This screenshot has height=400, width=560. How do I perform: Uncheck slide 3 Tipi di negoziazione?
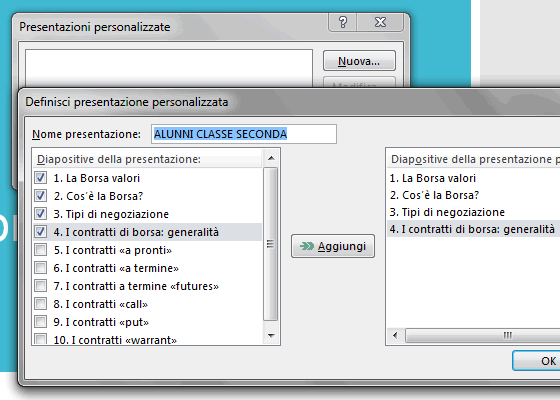[40, 214]
